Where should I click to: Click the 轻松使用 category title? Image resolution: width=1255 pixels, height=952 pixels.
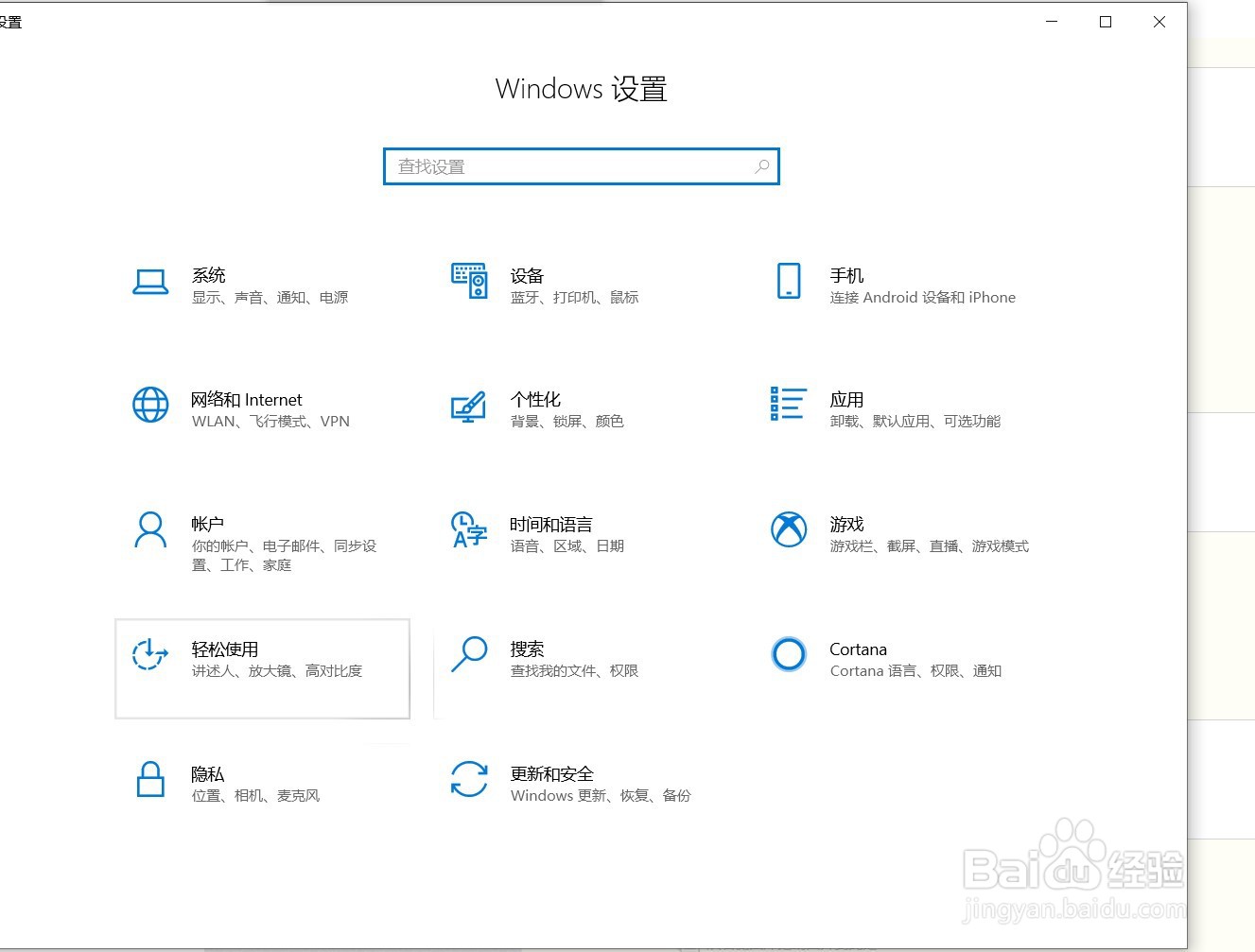coord(225,649)
